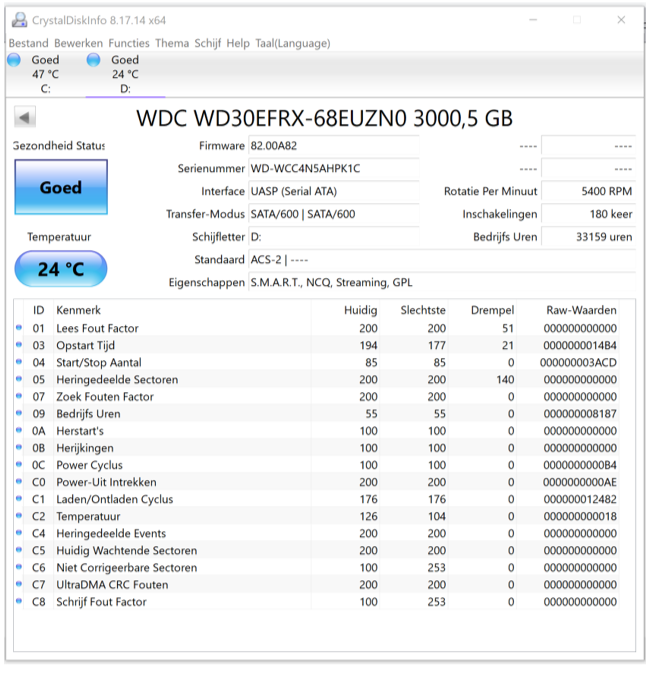Click the Drempel column header
The width and height of the screenshot is (652, 688).
[482, 310]
